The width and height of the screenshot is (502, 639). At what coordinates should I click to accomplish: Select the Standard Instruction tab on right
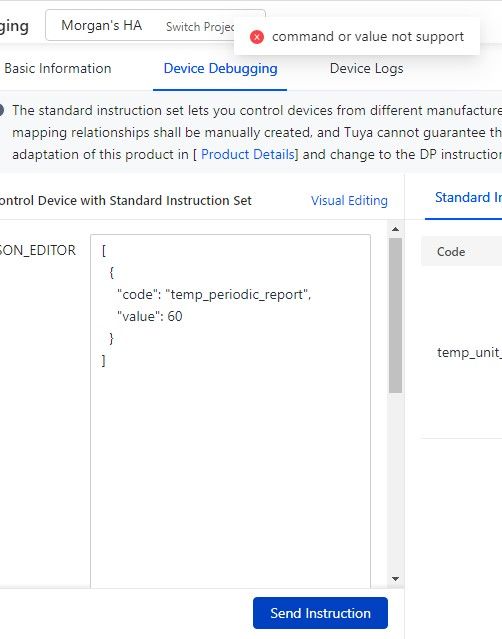coord(468,198)
